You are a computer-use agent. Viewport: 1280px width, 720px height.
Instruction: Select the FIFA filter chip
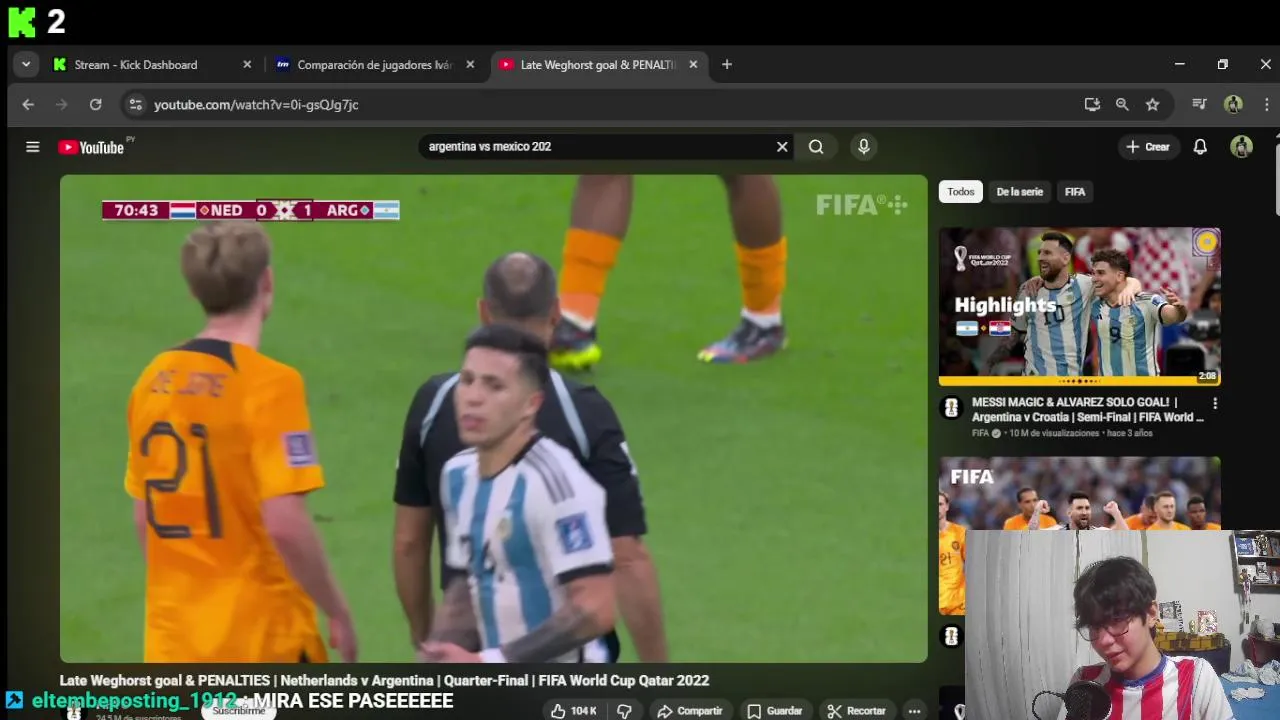point(1075,191)
